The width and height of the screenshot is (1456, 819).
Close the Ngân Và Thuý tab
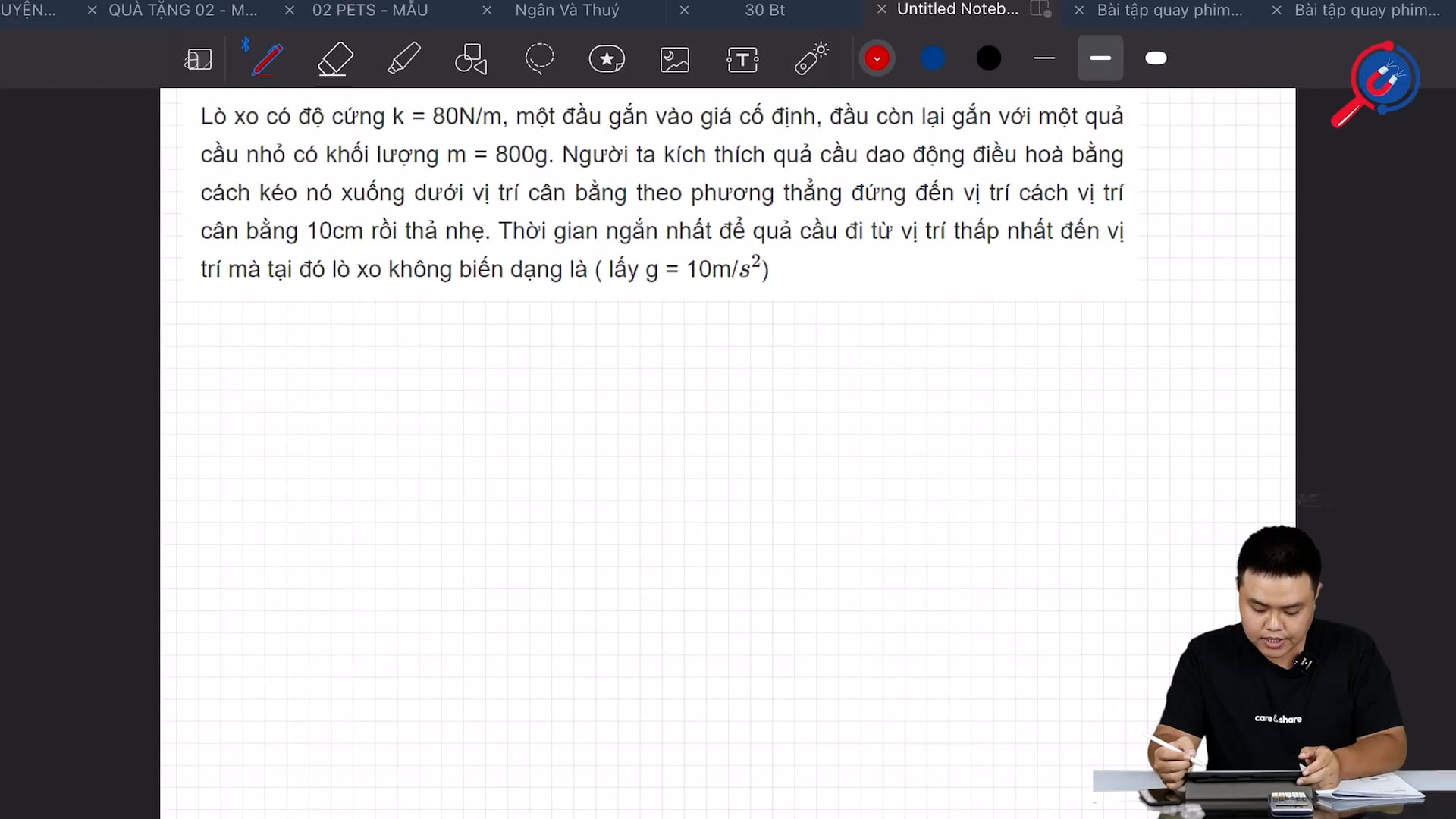tap(487, 10)
